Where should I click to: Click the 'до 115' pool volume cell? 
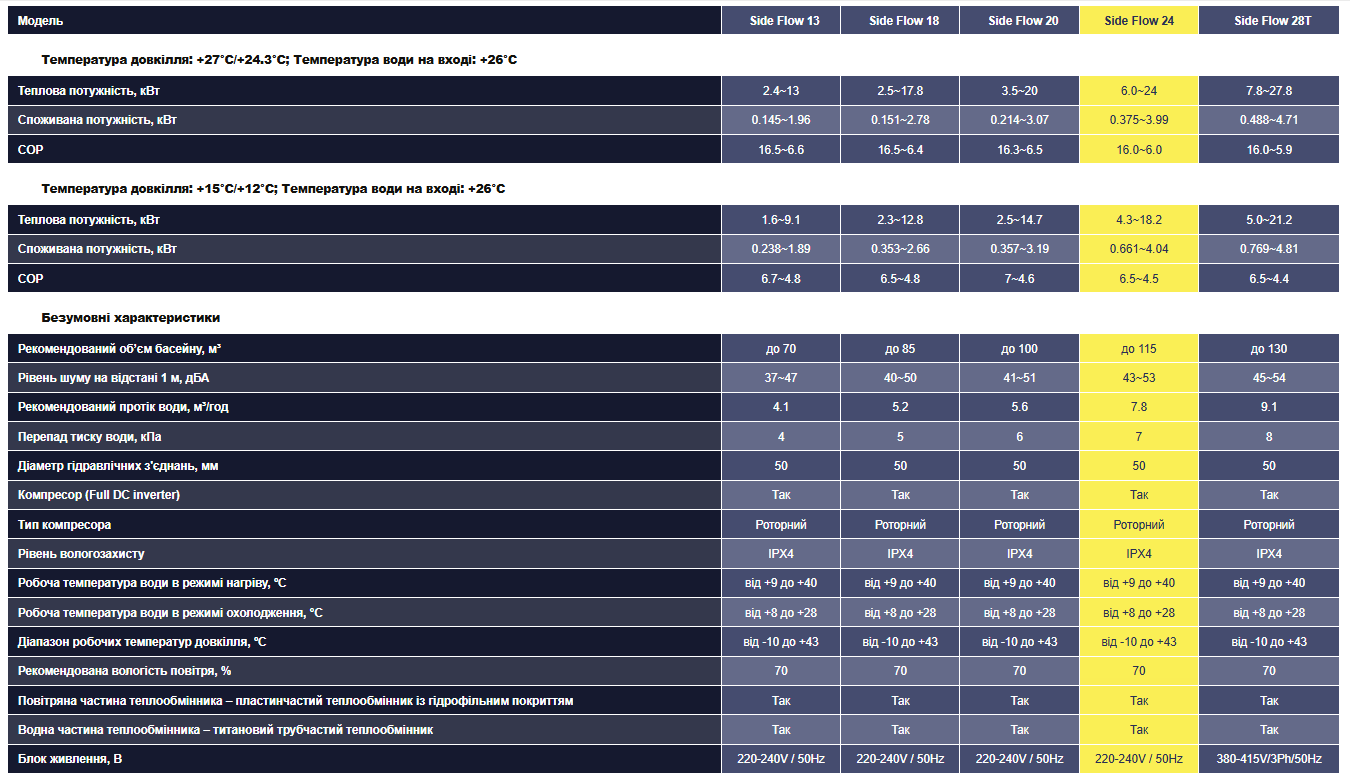tap(1139, 349)
